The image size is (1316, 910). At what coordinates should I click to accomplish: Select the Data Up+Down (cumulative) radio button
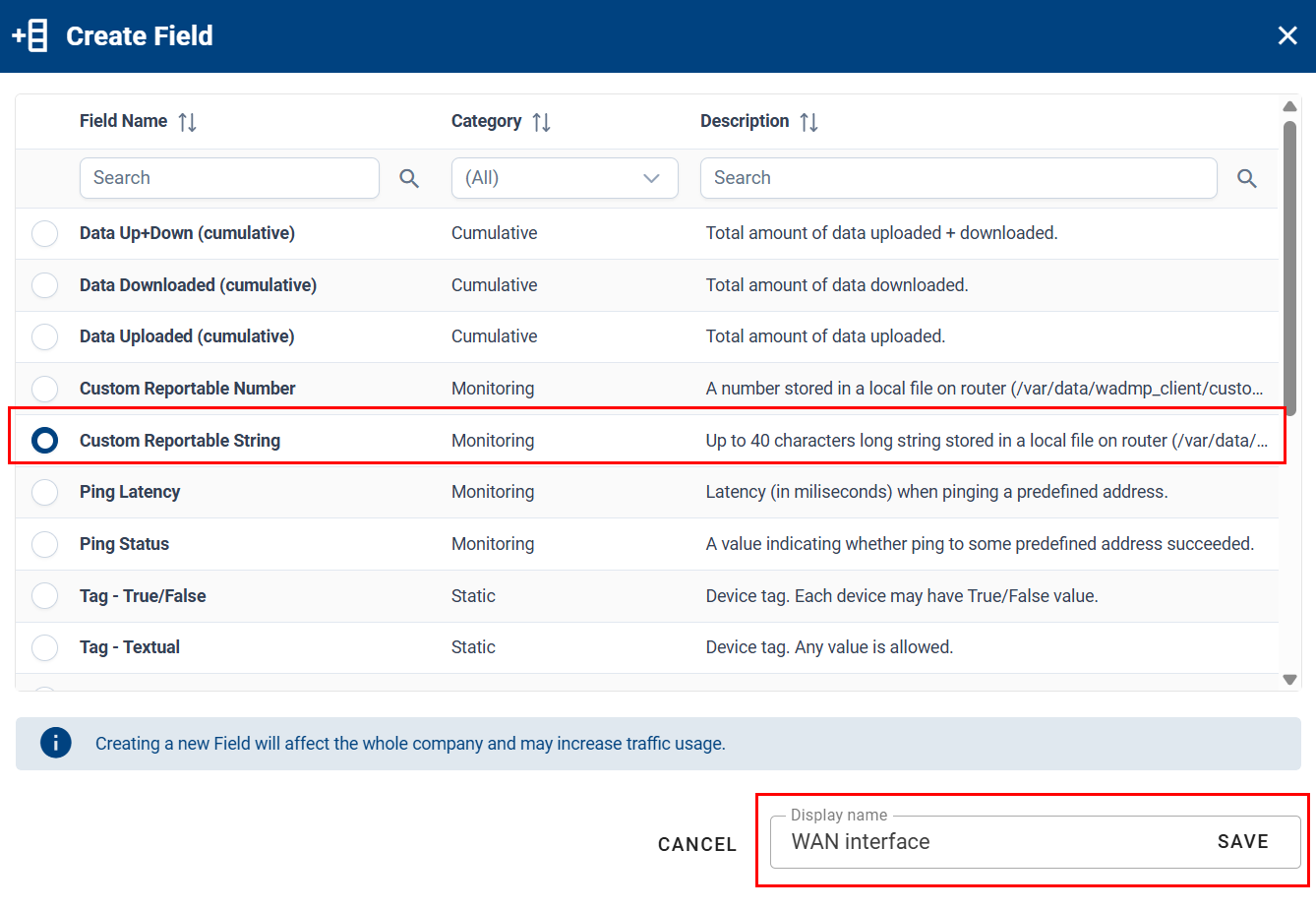point(45,233)
